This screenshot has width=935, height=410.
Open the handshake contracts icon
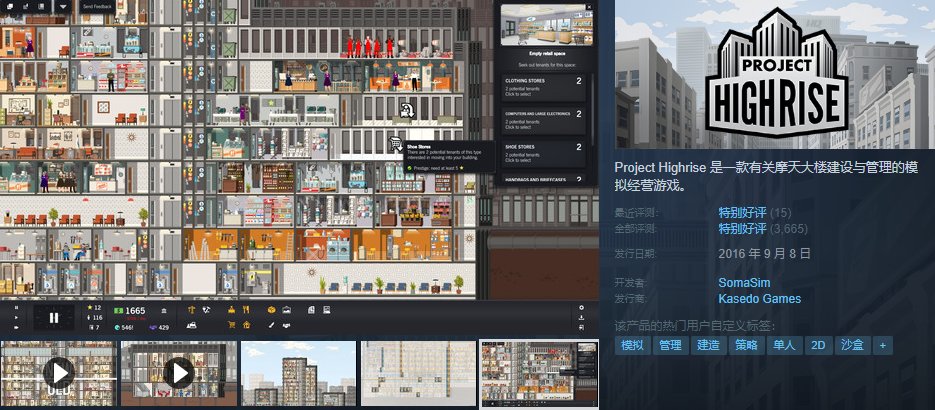pos(286,325)
